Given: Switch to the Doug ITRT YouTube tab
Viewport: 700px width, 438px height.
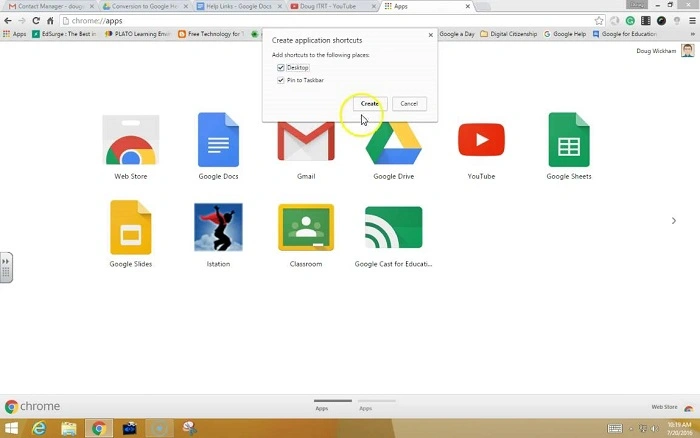Looking at the screenshot, I should [330, 6].
